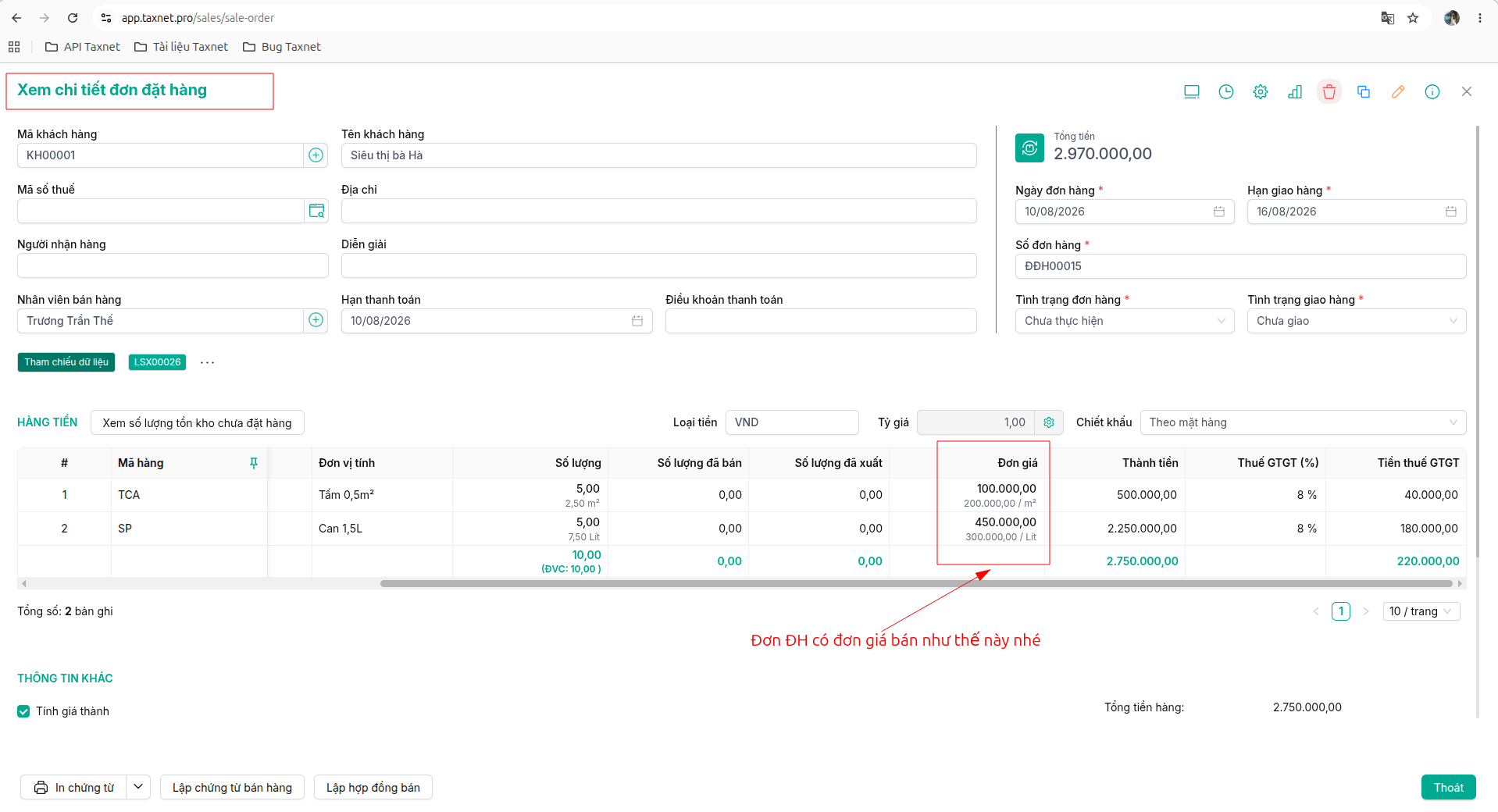This screenshot has width=1498, height=812.
Task: Open the settings gear icon in header
Action: coord(1260,91)
